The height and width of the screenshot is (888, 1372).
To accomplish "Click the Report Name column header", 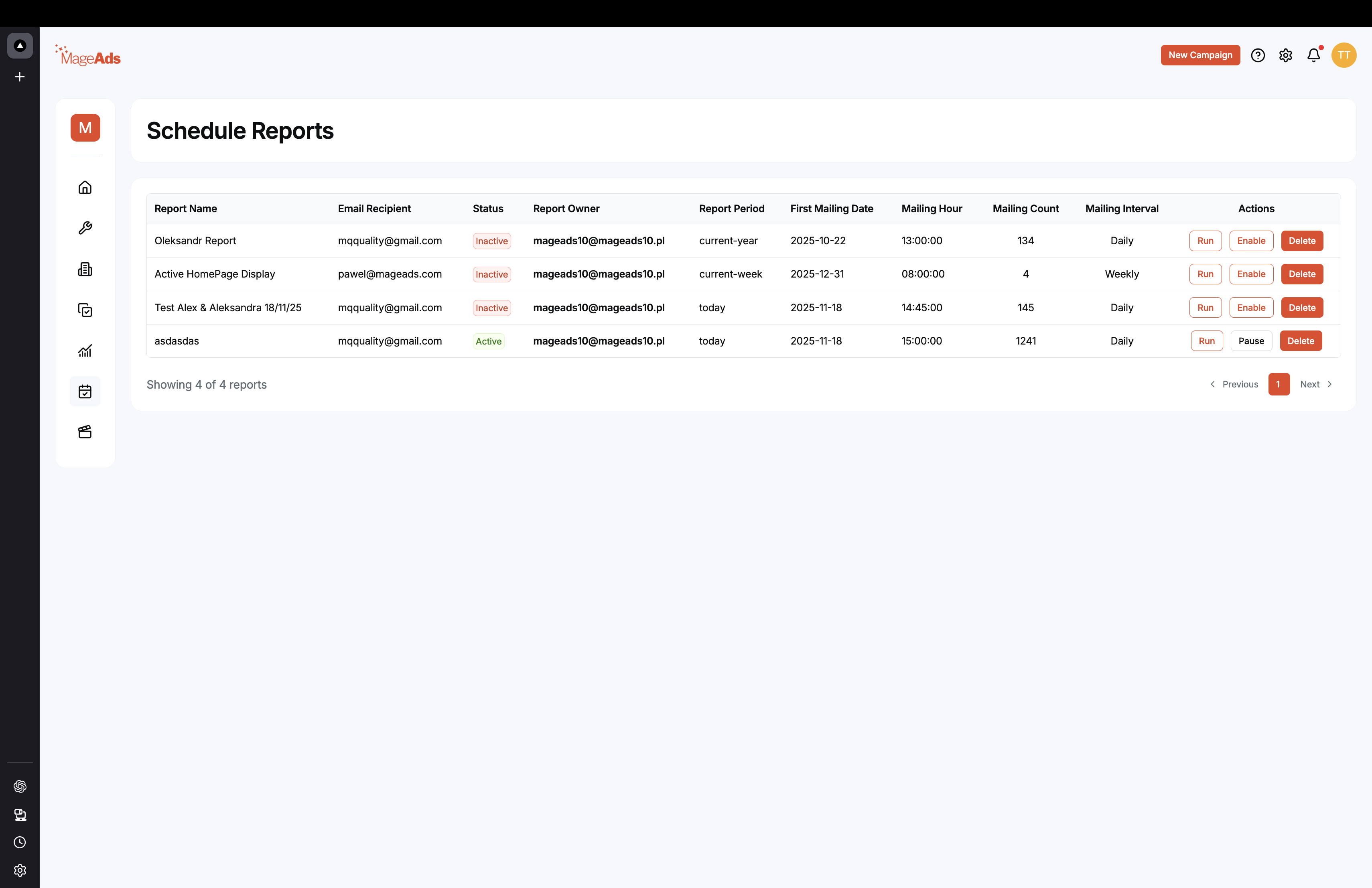I will [186, 209].
